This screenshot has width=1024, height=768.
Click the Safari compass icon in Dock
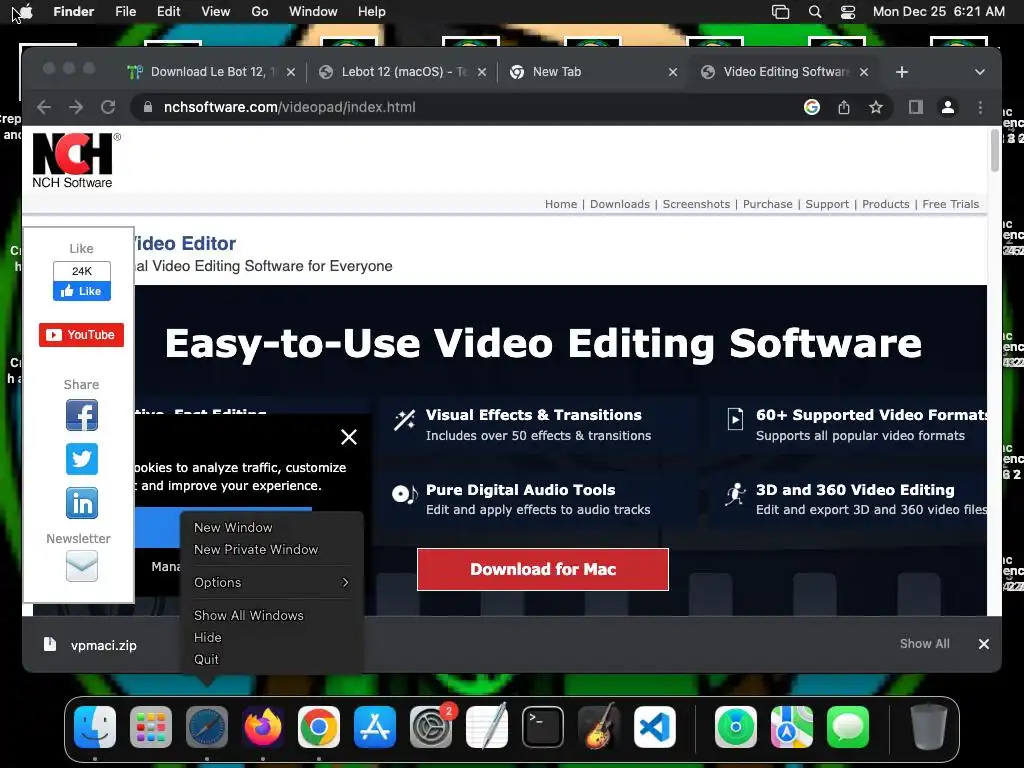pyautogui.click(x=207, y=727)
